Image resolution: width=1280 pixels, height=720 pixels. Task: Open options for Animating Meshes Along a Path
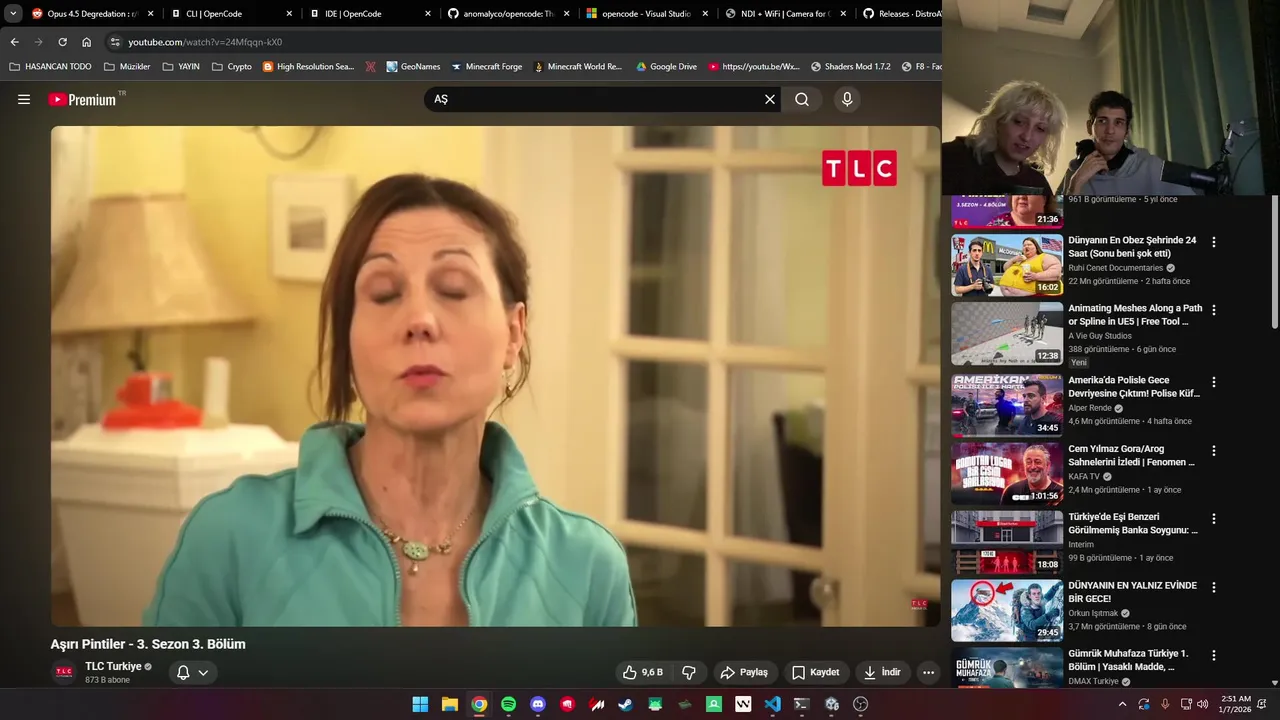1214,310
